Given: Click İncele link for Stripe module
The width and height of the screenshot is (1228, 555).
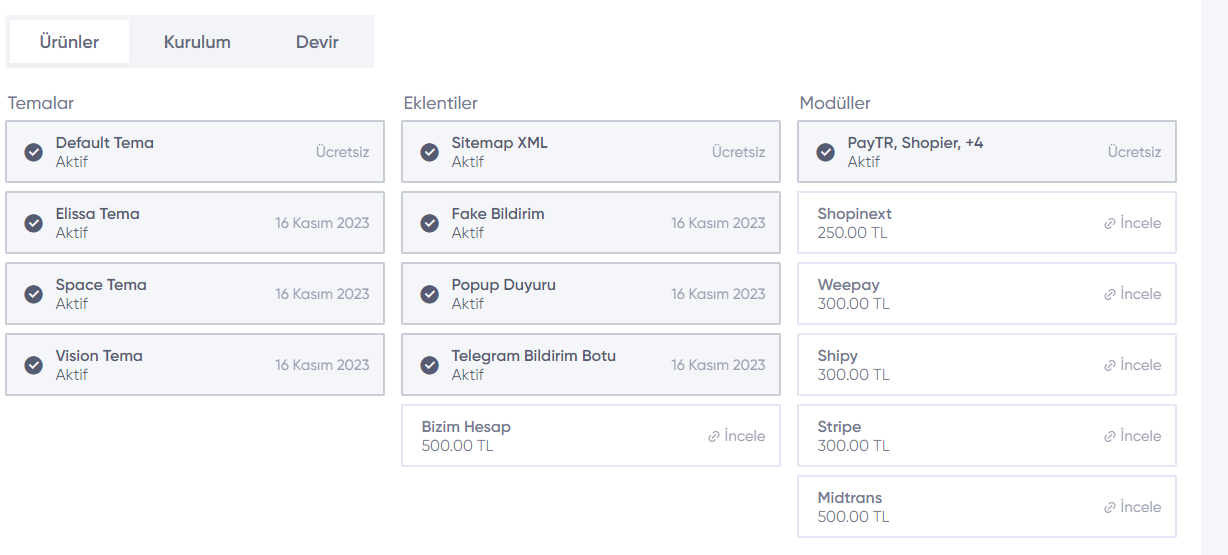Looking at the screenshot, I should coord(1132,436).
